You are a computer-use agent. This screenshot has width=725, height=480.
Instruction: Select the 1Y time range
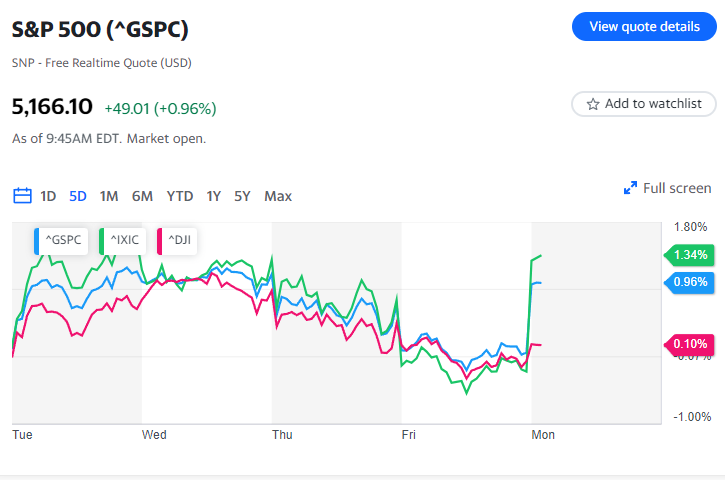(x=214, y=196)
